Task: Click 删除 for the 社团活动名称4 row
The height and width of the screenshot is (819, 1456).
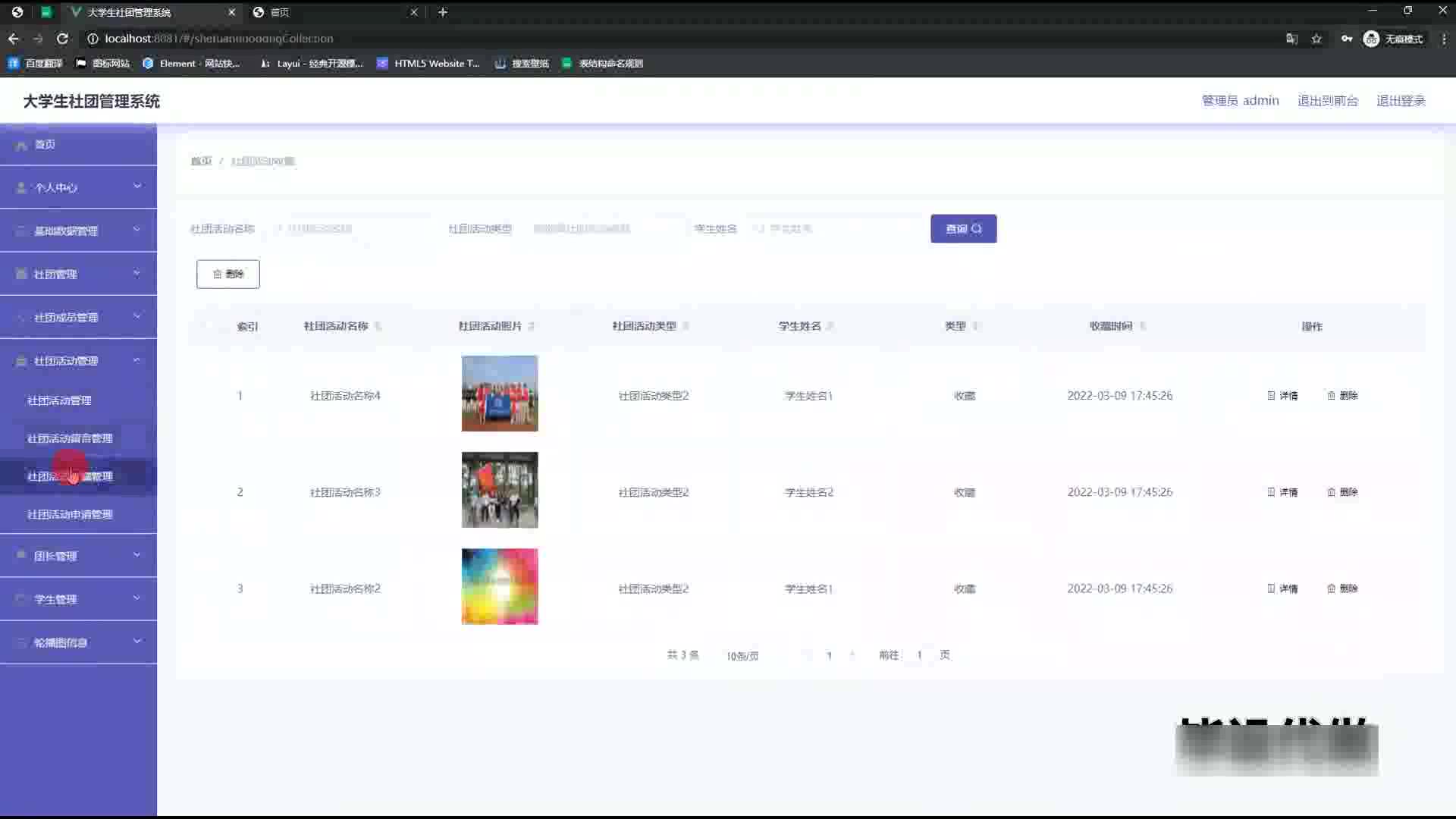Action: [1342, 396]
